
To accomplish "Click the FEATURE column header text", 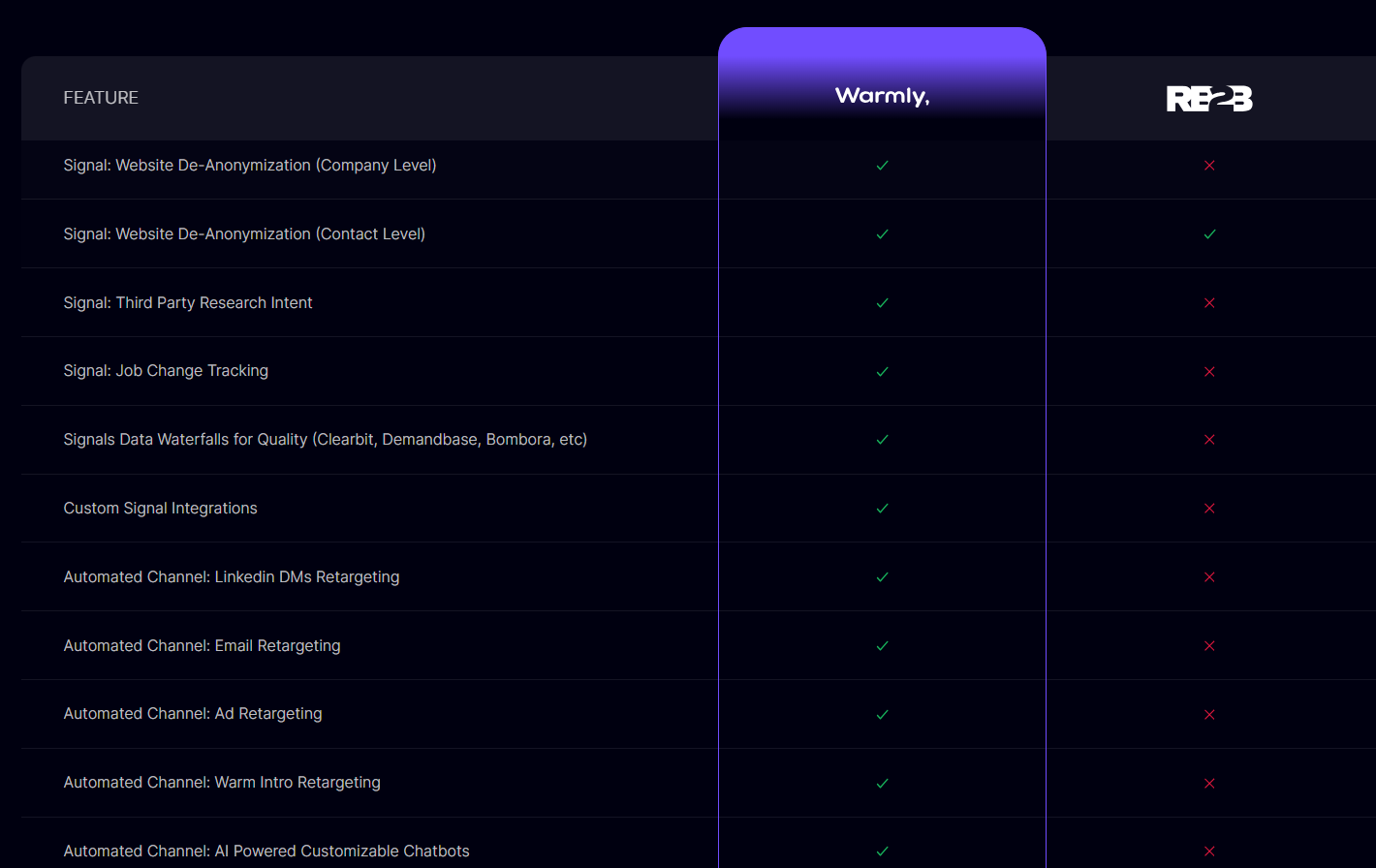I will pos(101,98).
